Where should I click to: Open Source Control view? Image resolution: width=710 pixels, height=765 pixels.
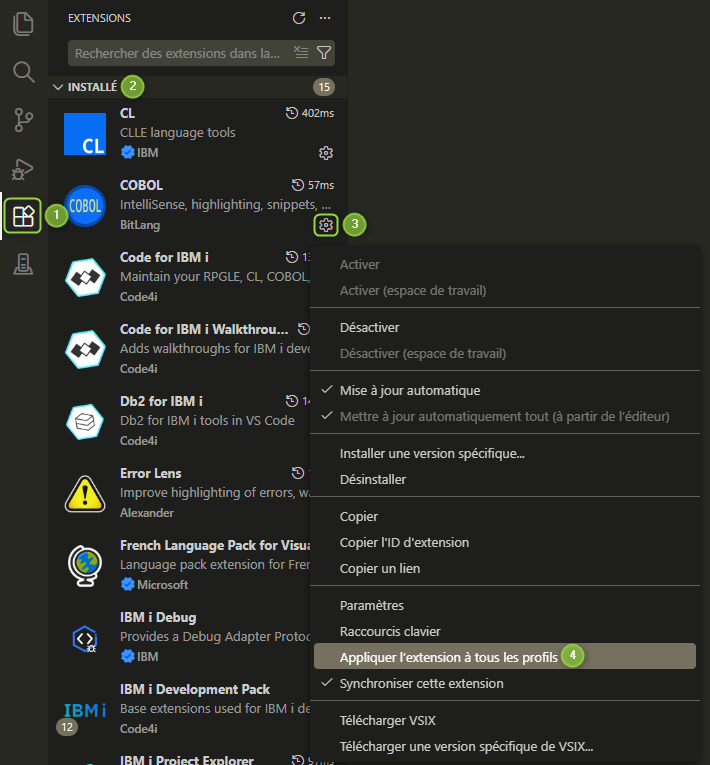[x=23, y=120]
